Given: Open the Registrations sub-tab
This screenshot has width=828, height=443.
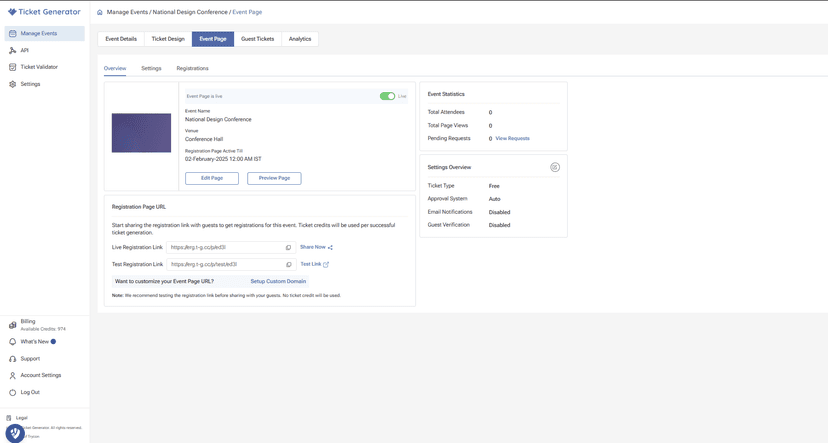Looking at the screenshot, I should point(192,69).
